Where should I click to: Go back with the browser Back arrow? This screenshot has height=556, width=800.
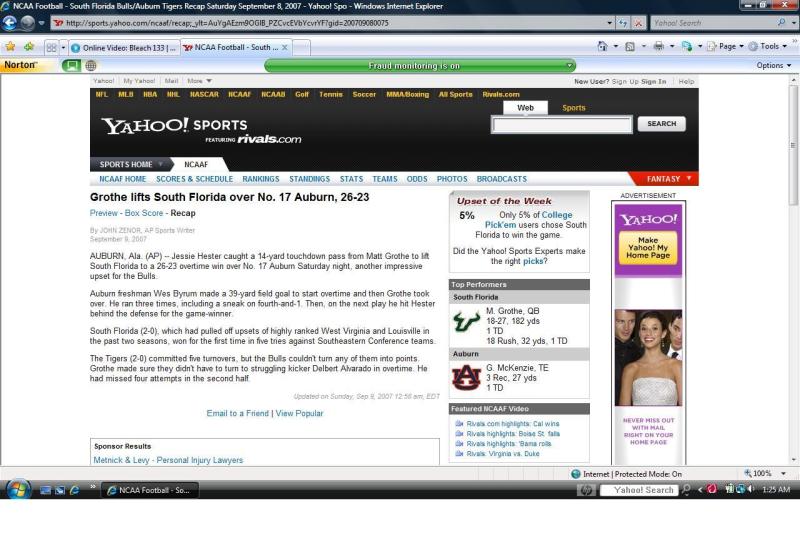[10, 23]
